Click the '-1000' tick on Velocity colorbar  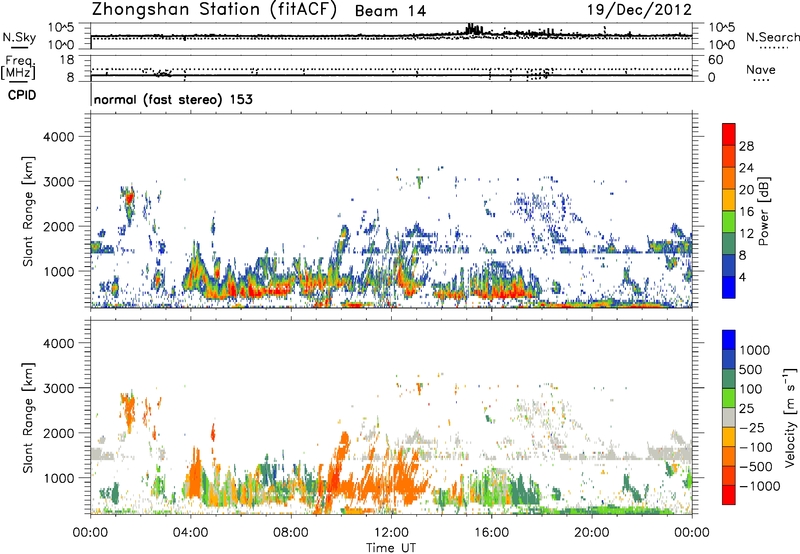760,486
